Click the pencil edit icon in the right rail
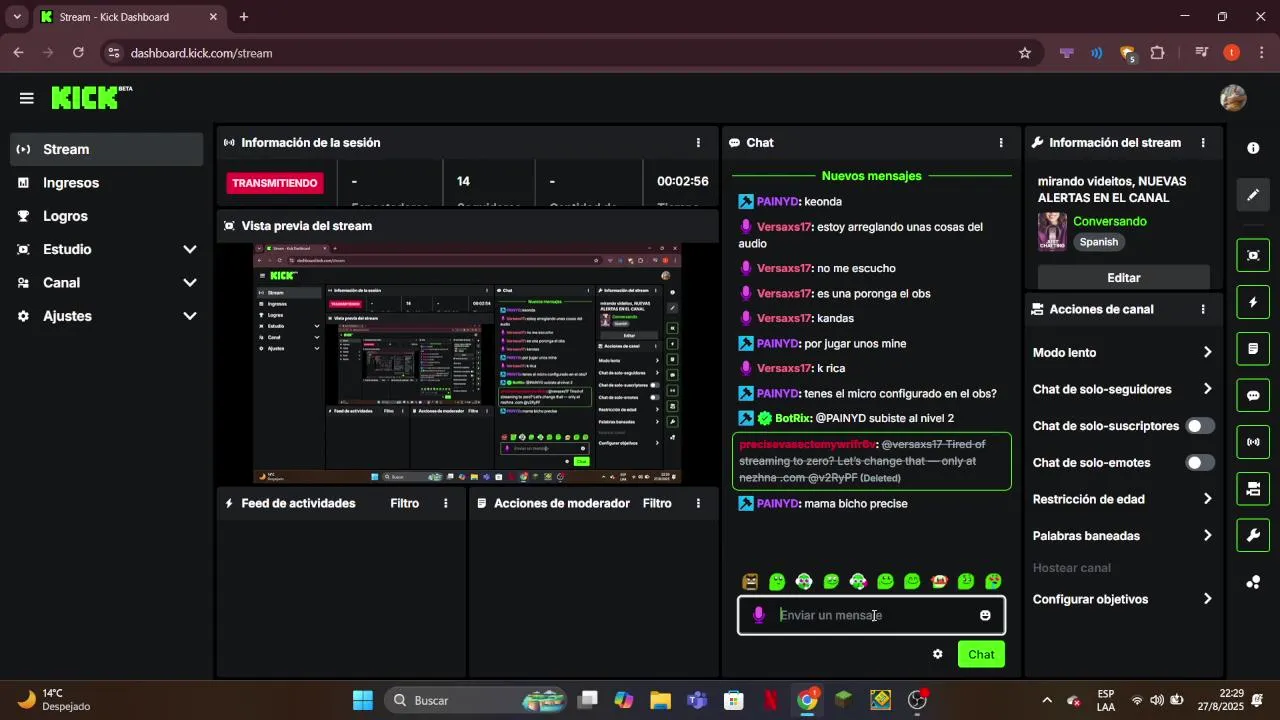This screenshot has width=1280, height=720. coord(1253,195)
